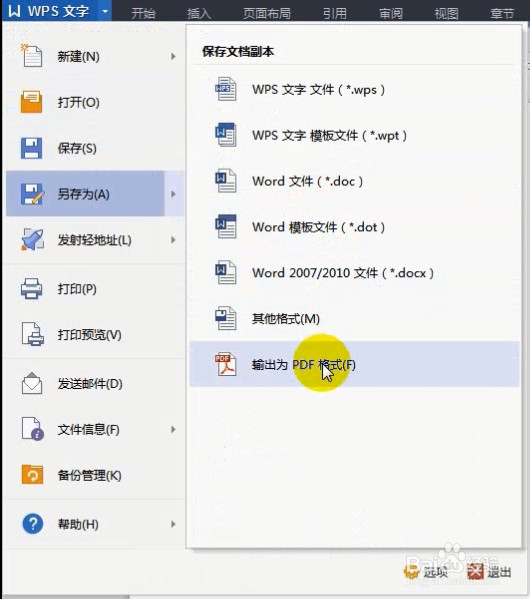Expand the 帮助(H) submenu arrow
This screenshot has width=530, height=599.
pyautogui.click(x=173, y=524)
